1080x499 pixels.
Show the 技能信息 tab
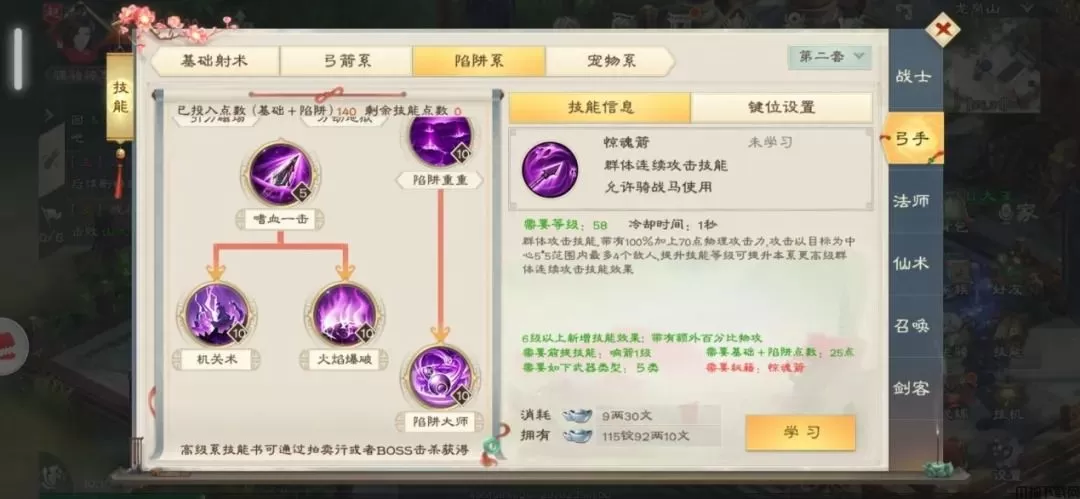[x=600, y=108]
